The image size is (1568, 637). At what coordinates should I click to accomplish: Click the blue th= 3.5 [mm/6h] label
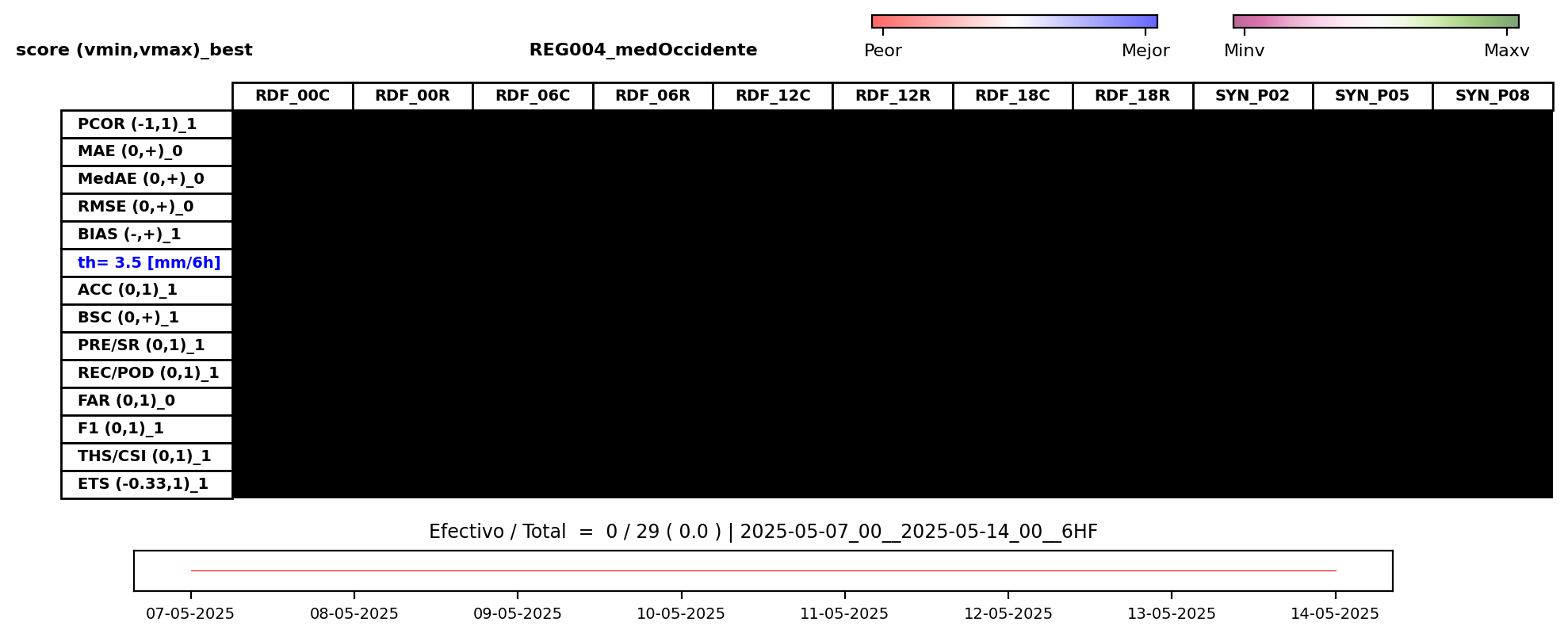[147, 263]
